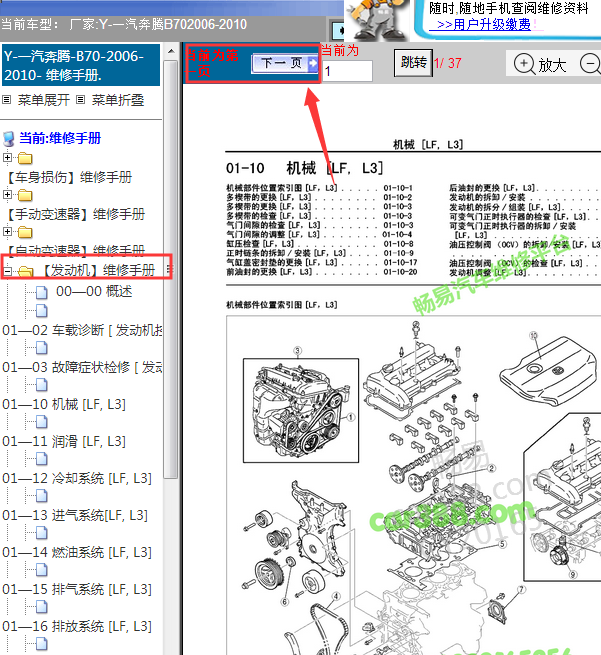Click index entry 正时链条的拆卸/安装
Screen dimensions: 601x655
[286, 253]
